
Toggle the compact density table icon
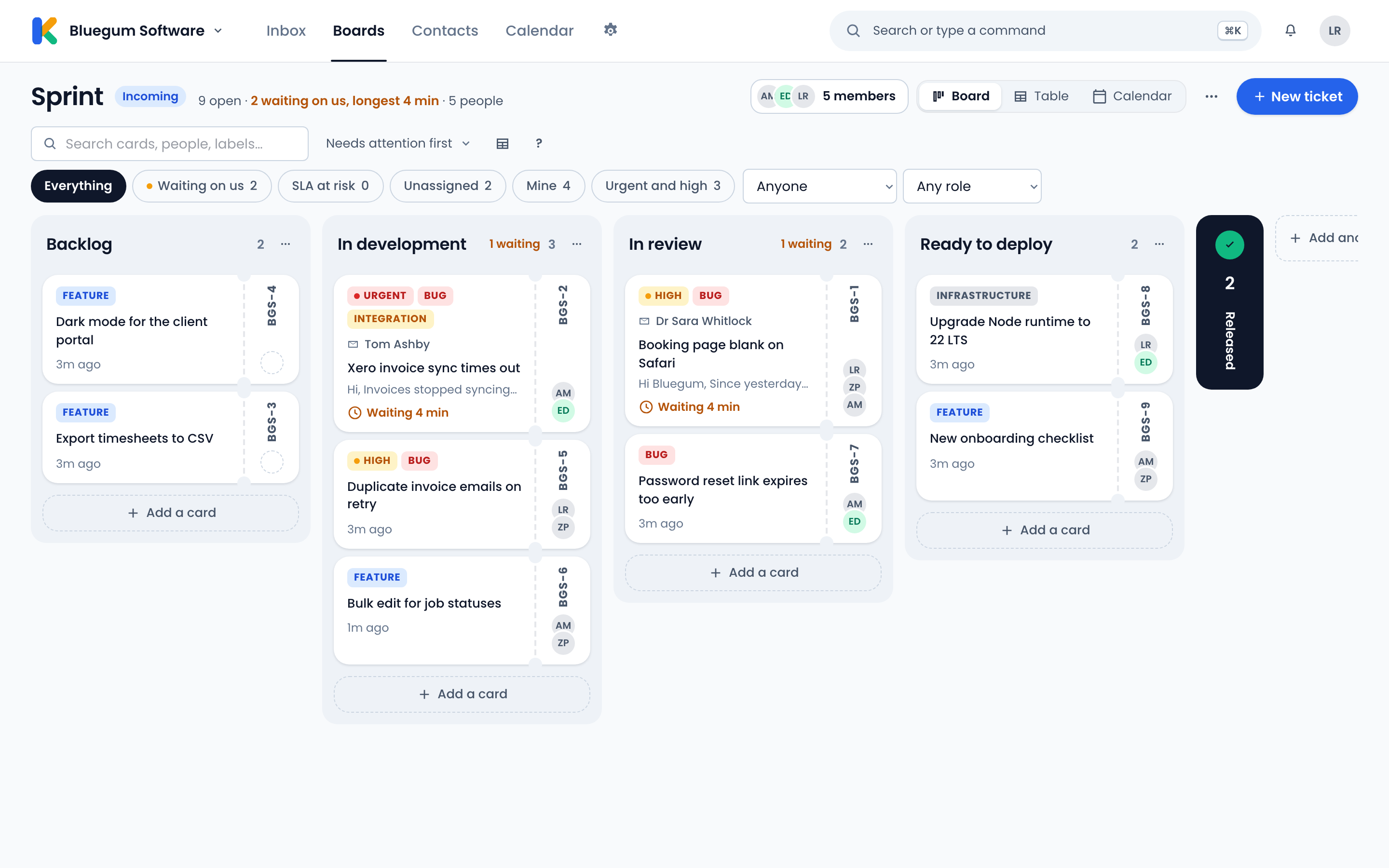(x=502, y=144)
